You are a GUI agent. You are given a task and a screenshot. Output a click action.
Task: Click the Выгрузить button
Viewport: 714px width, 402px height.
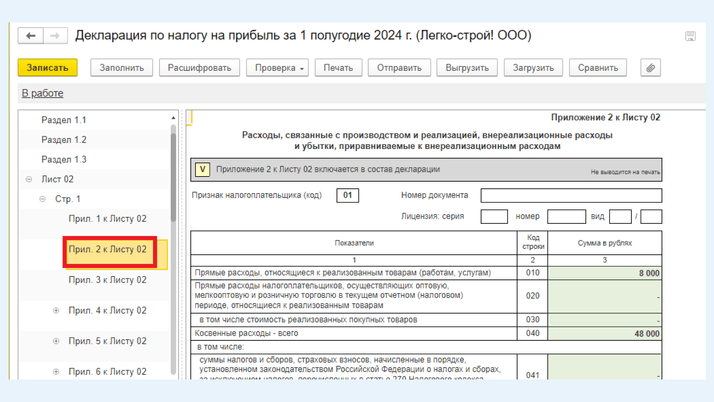[467, 68]
